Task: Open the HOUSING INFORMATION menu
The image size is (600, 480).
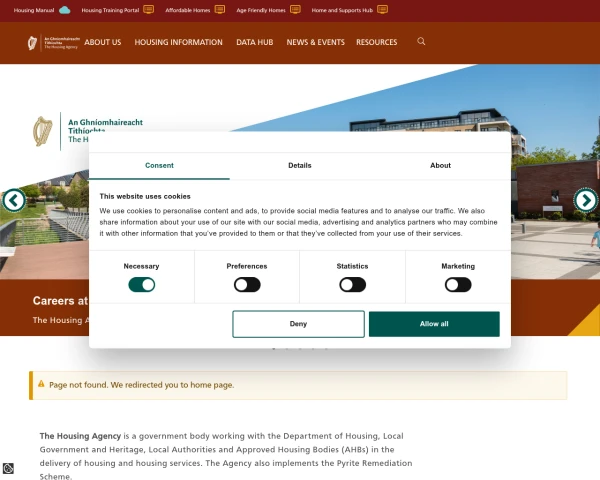Action: pyautogui.click(x=178, y=42)
